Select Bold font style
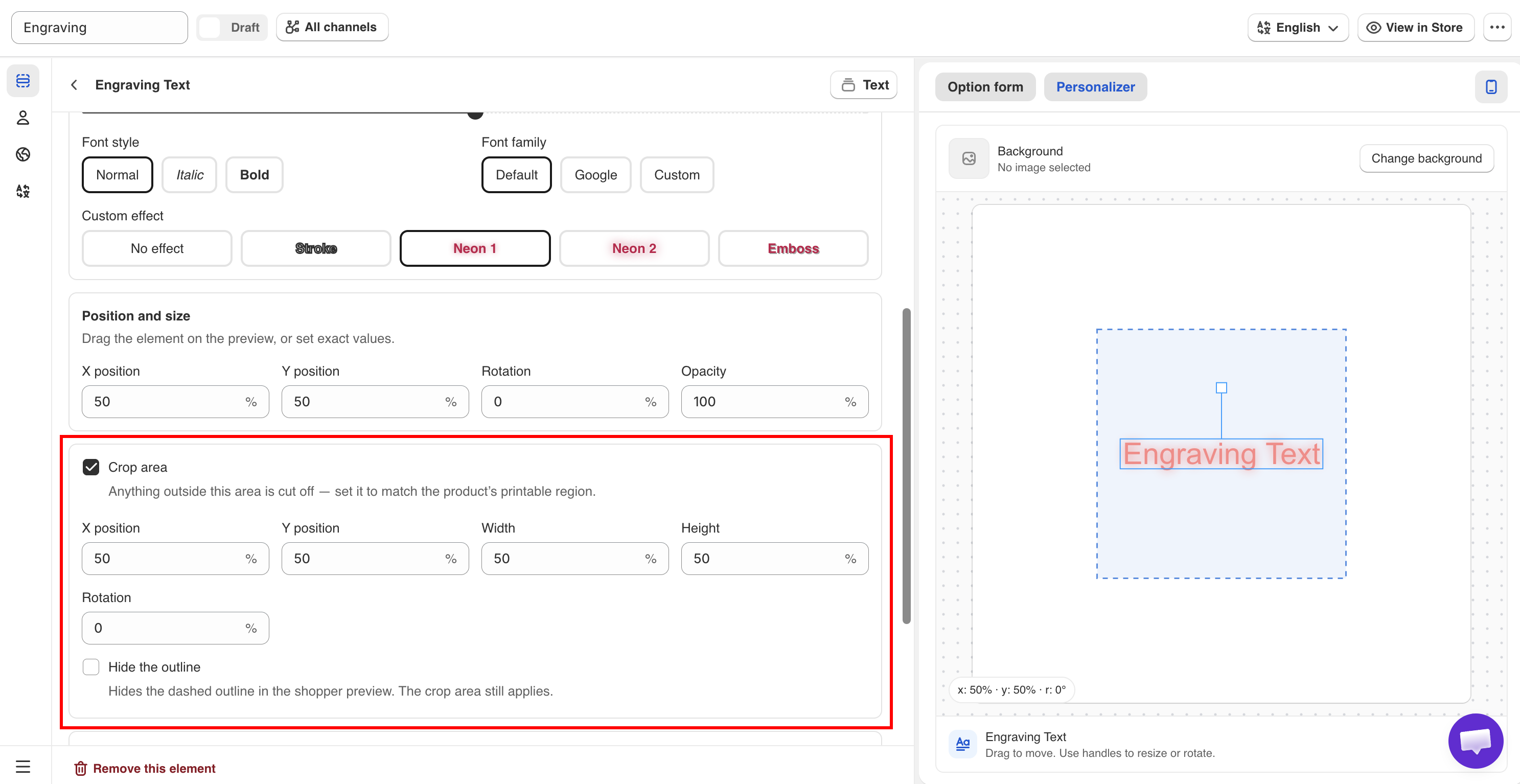The width and height of the screenshot is (1520, 784). 255,175
